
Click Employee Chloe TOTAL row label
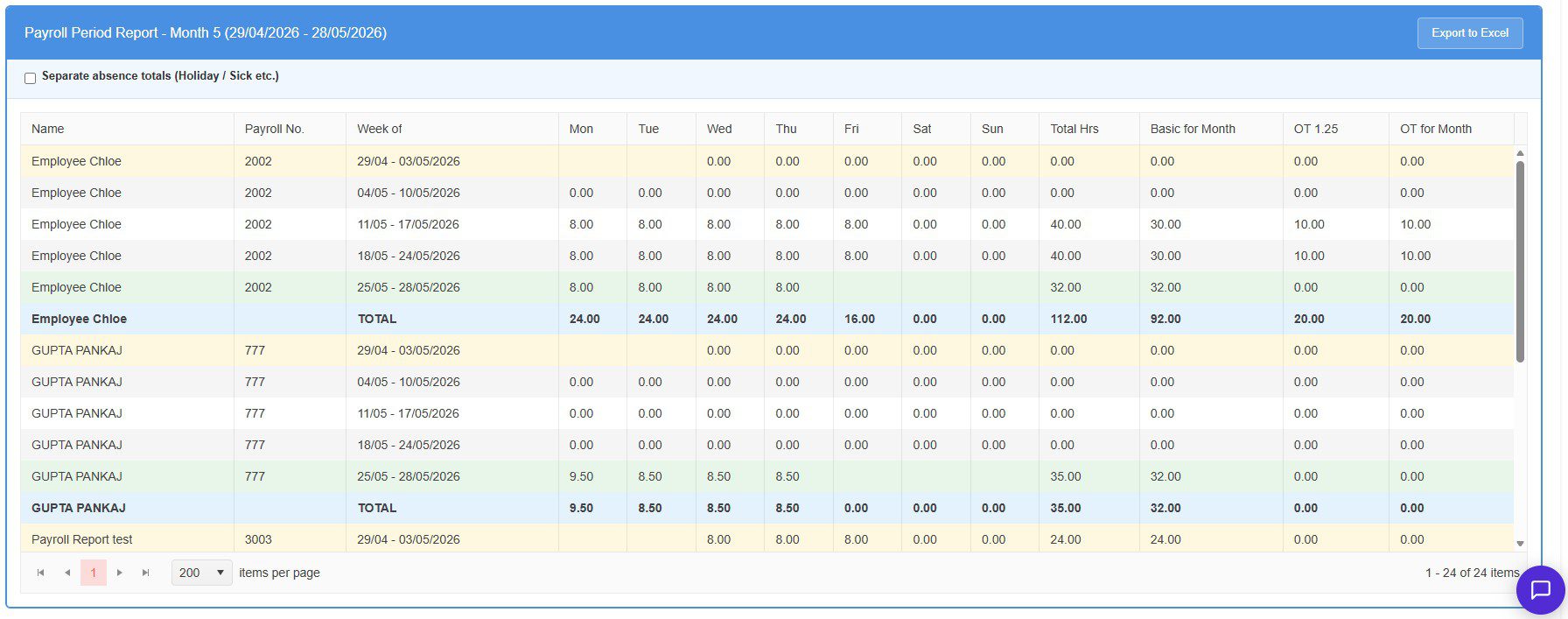pos(377,319)
